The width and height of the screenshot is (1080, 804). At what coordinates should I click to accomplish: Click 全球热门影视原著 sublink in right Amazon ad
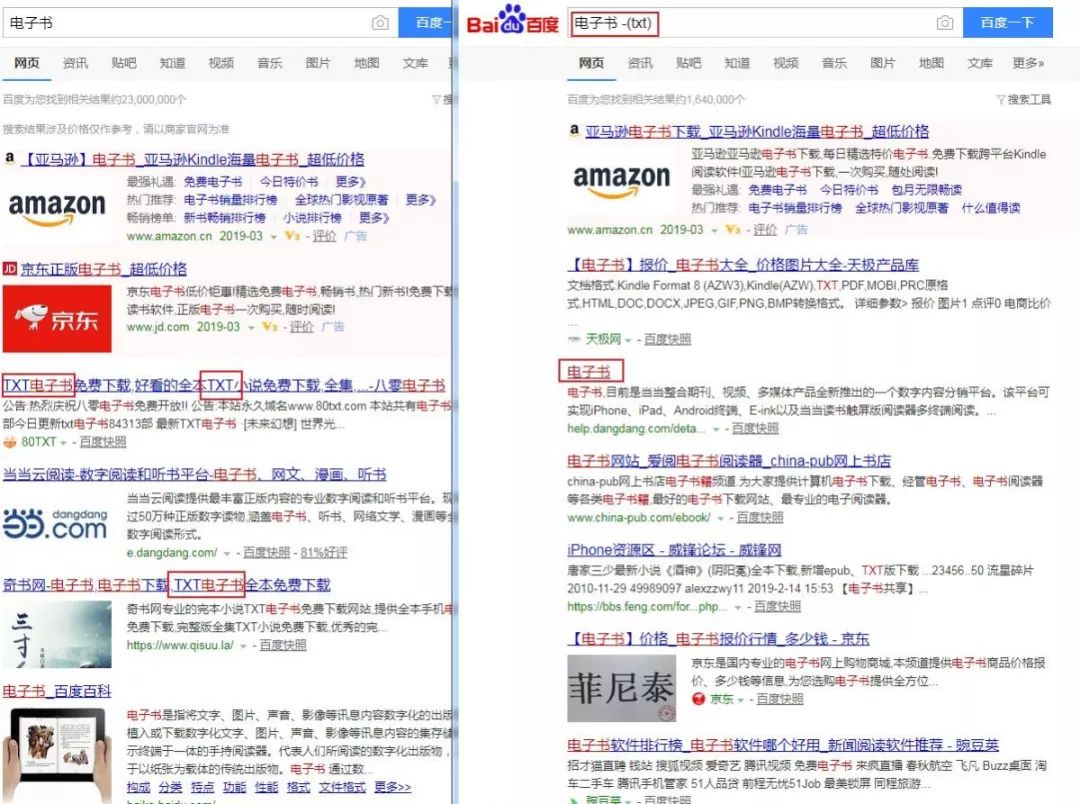click(x=902, y=207)
